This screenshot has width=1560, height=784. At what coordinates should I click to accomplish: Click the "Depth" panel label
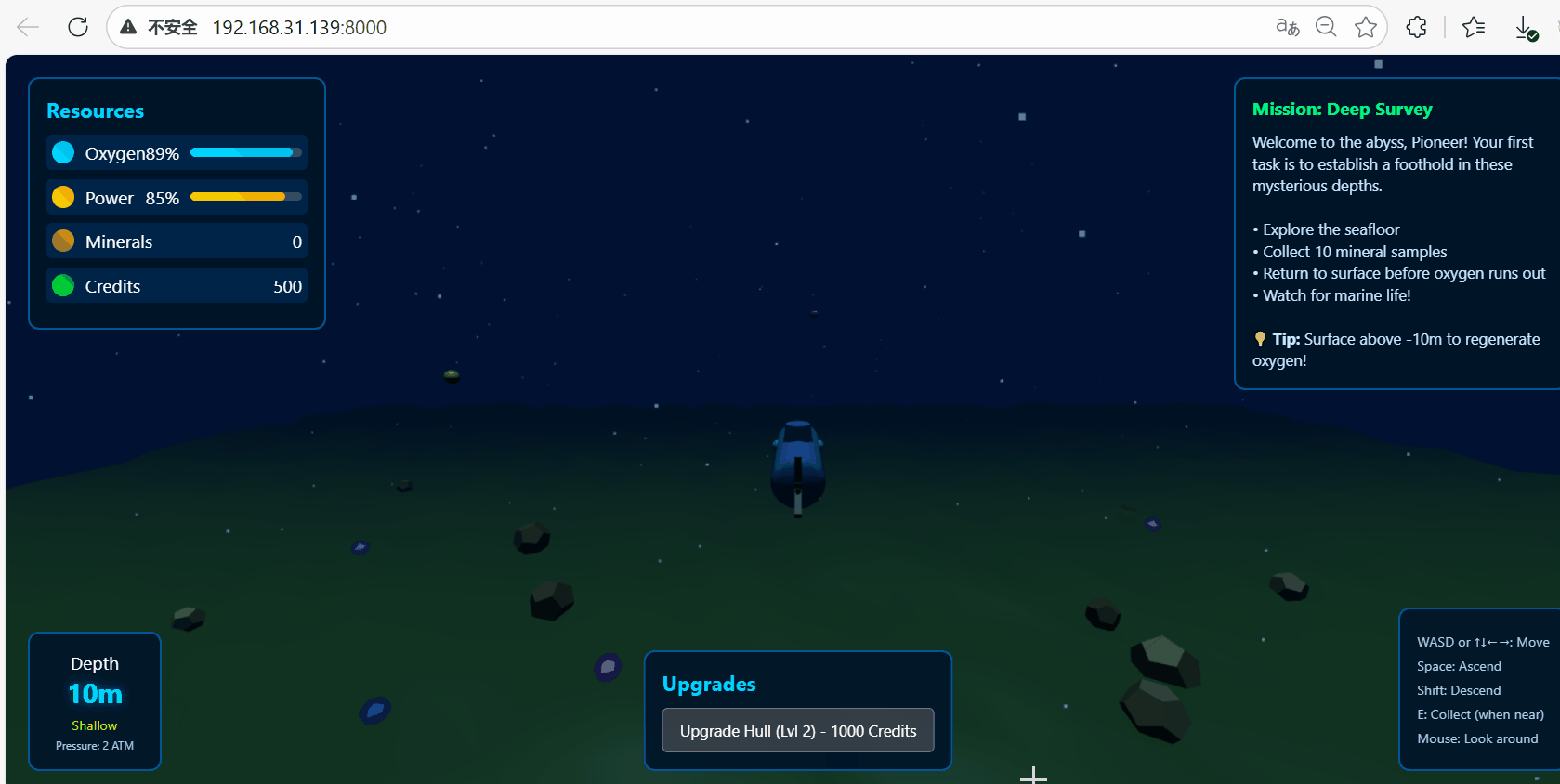[x=95, y=664]
